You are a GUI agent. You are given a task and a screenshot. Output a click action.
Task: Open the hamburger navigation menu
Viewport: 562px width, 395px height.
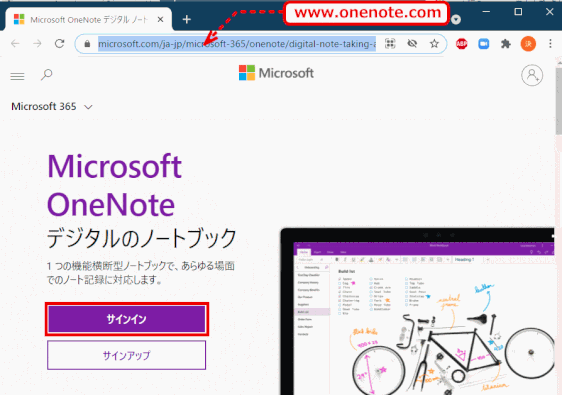tap(17, 76)
